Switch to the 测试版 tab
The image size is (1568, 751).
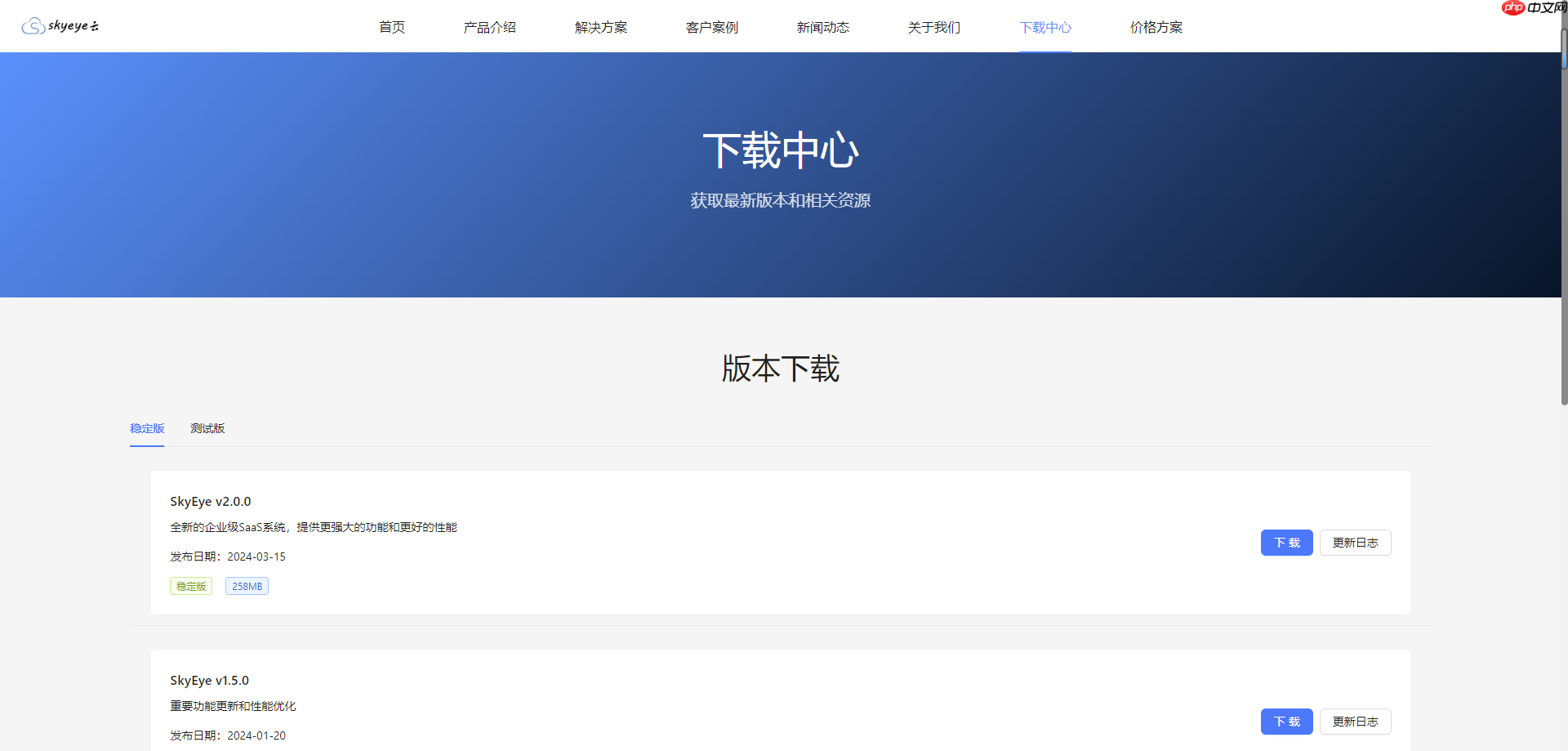click(207, 428)
